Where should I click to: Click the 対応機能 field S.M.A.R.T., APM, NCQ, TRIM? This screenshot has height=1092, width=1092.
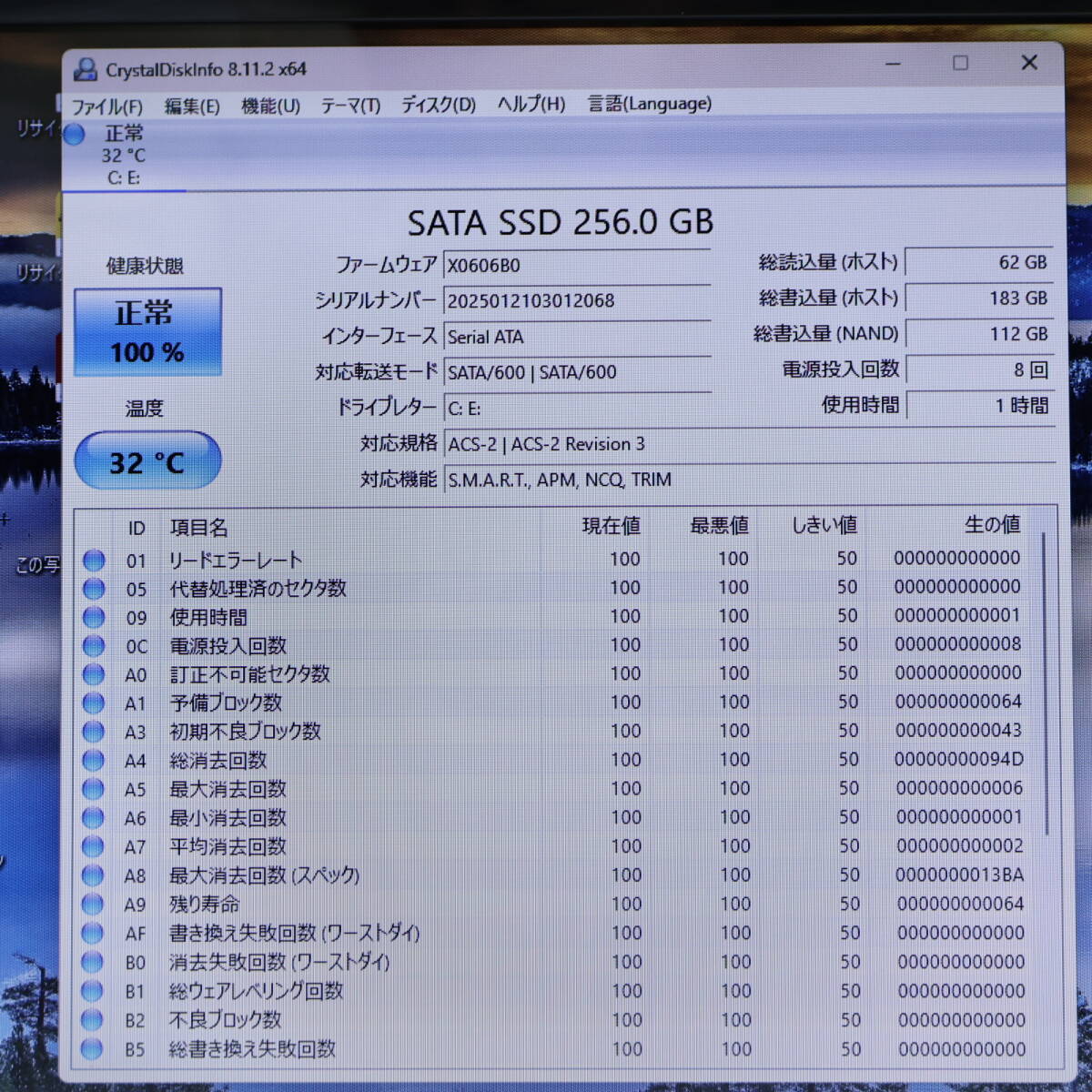750,480
